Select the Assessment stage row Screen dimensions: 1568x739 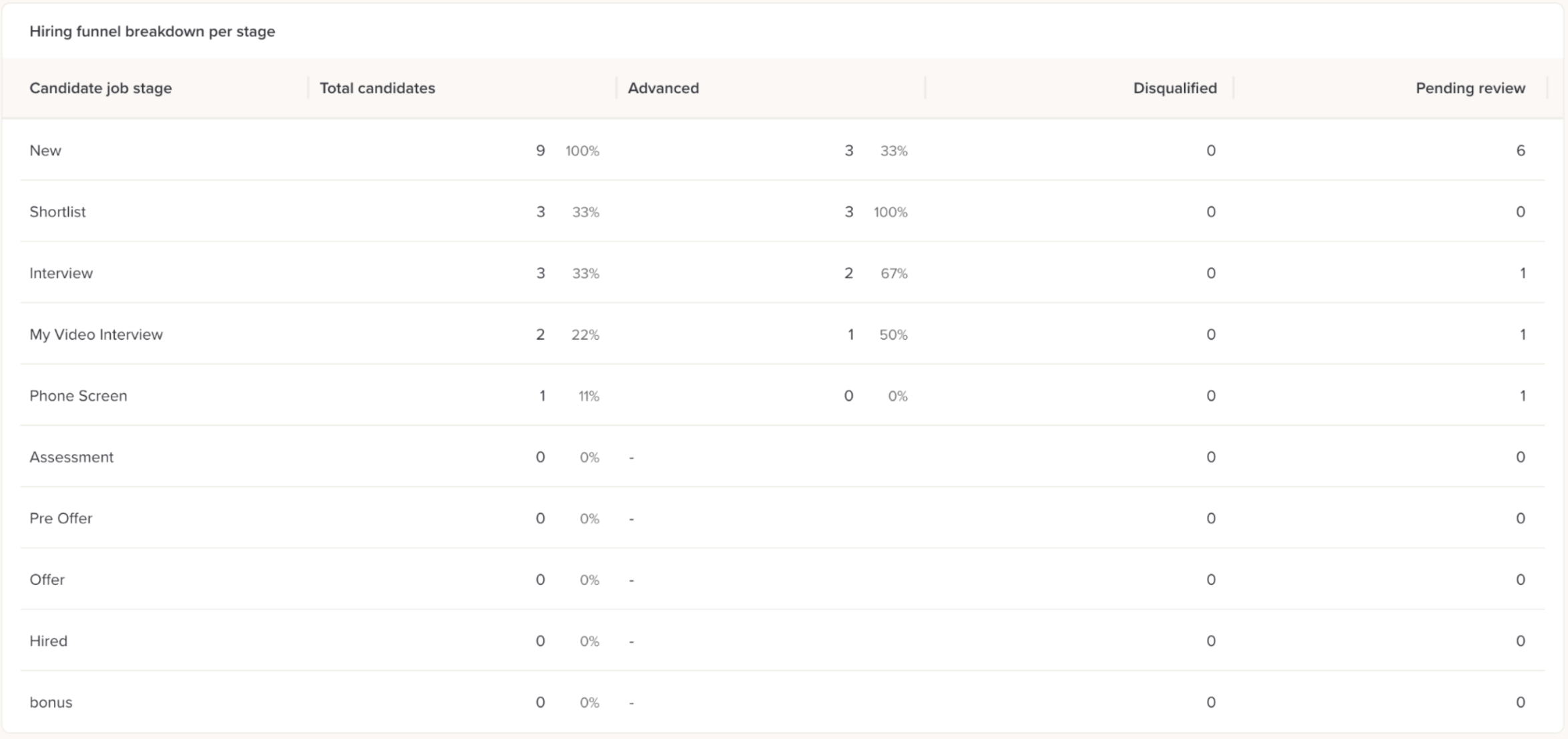[x=71, y=457]
